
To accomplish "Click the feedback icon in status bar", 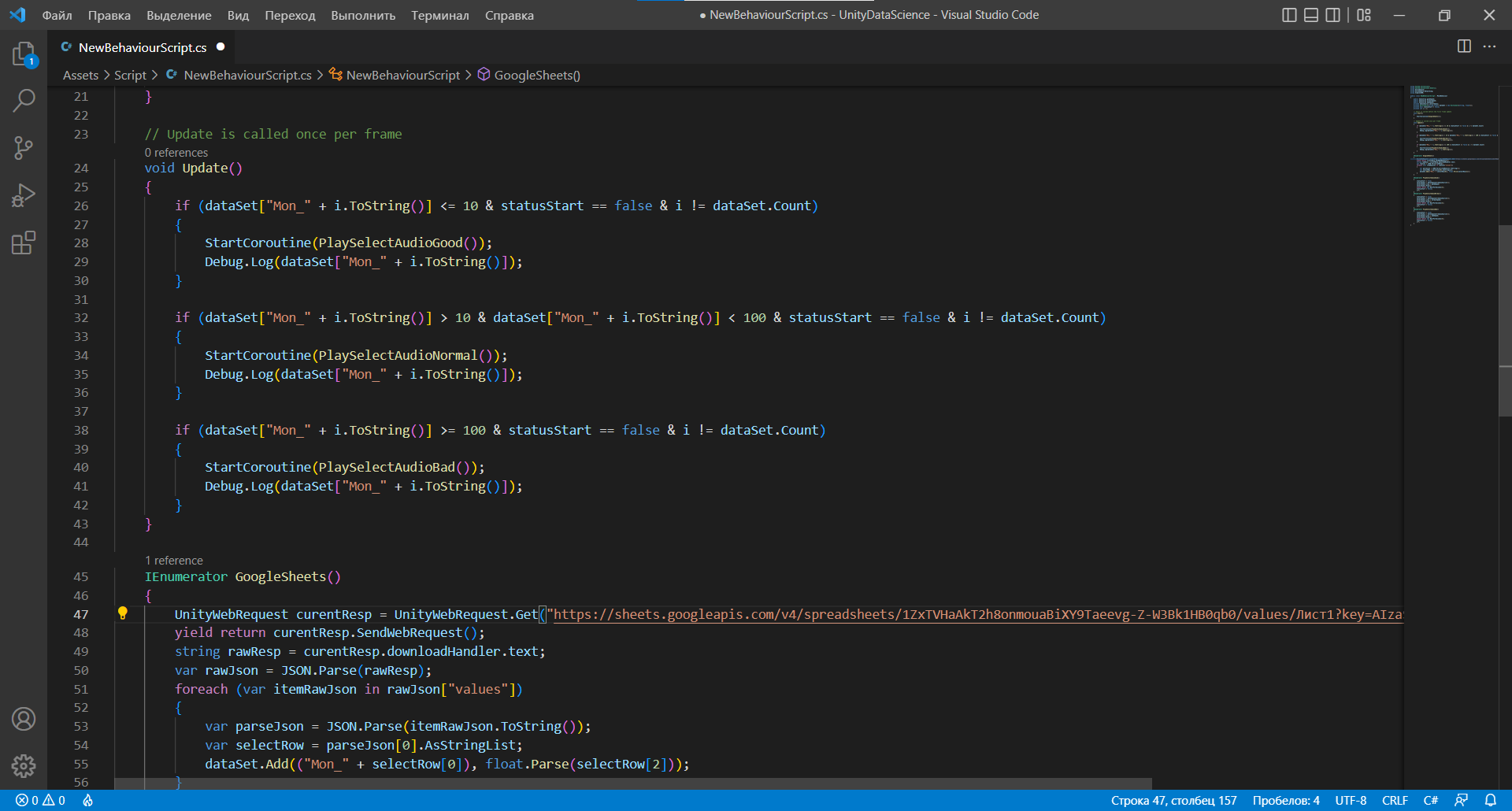I will click(1462, 800).
